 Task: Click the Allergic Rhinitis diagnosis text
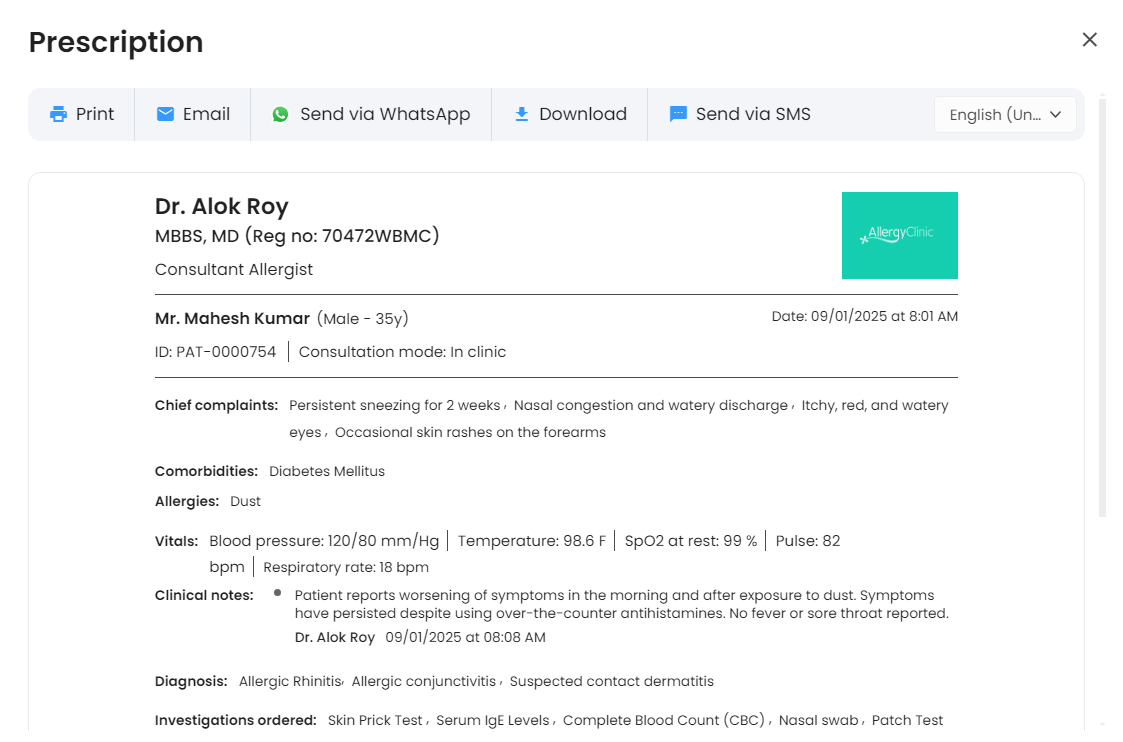[x=290, y=681]
